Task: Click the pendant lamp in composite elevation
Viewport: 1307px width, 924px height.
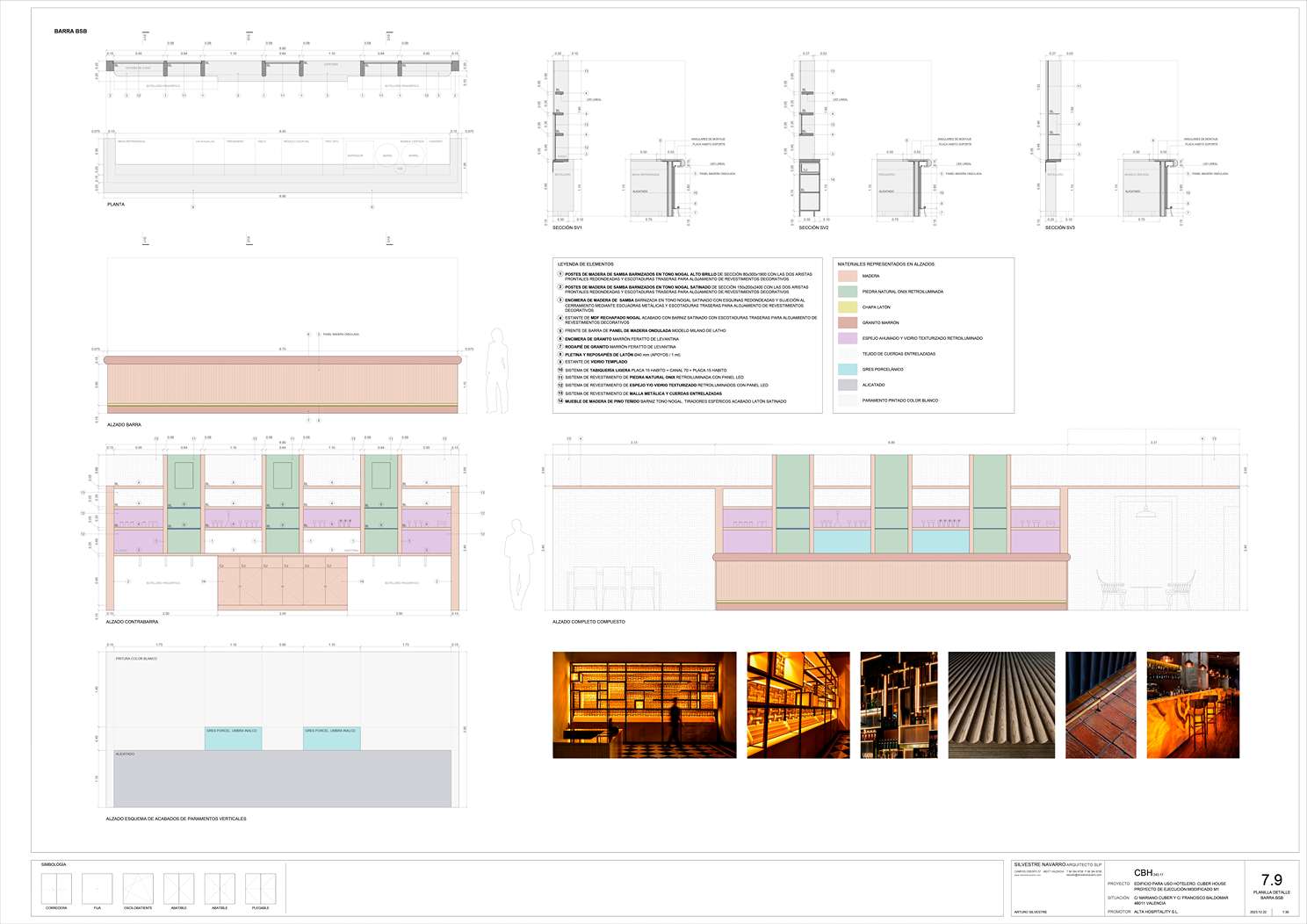Action: click(x=1145, y=510)
